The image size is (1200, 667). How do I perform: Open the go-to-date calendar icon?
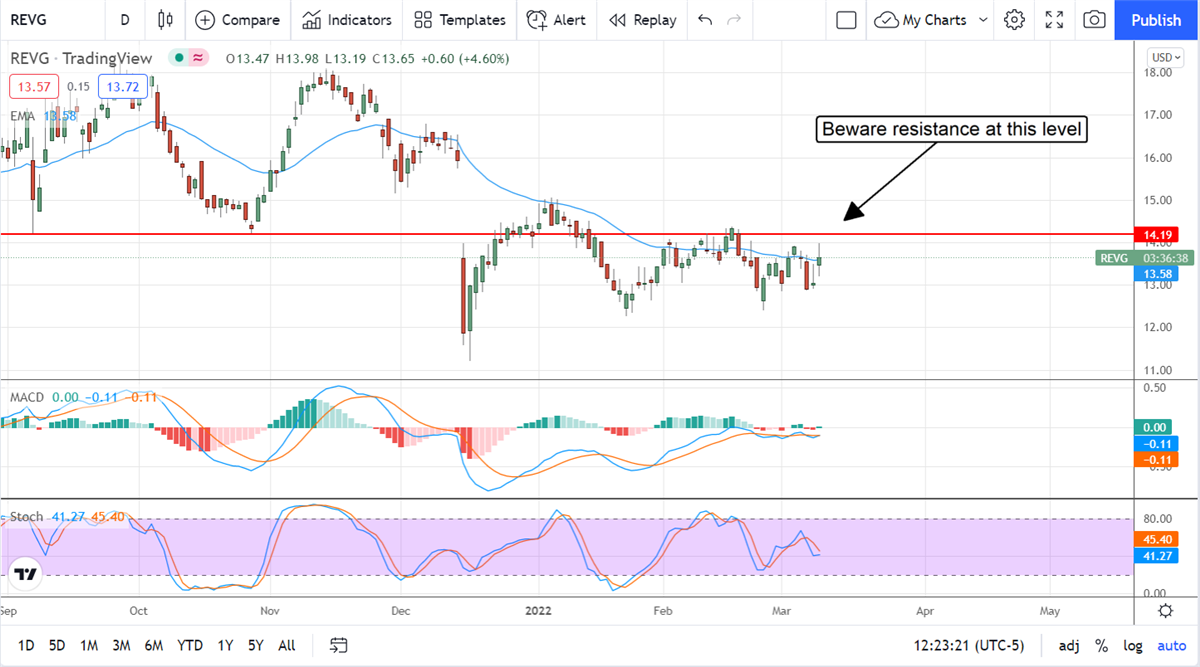click(x=339, y=645)
